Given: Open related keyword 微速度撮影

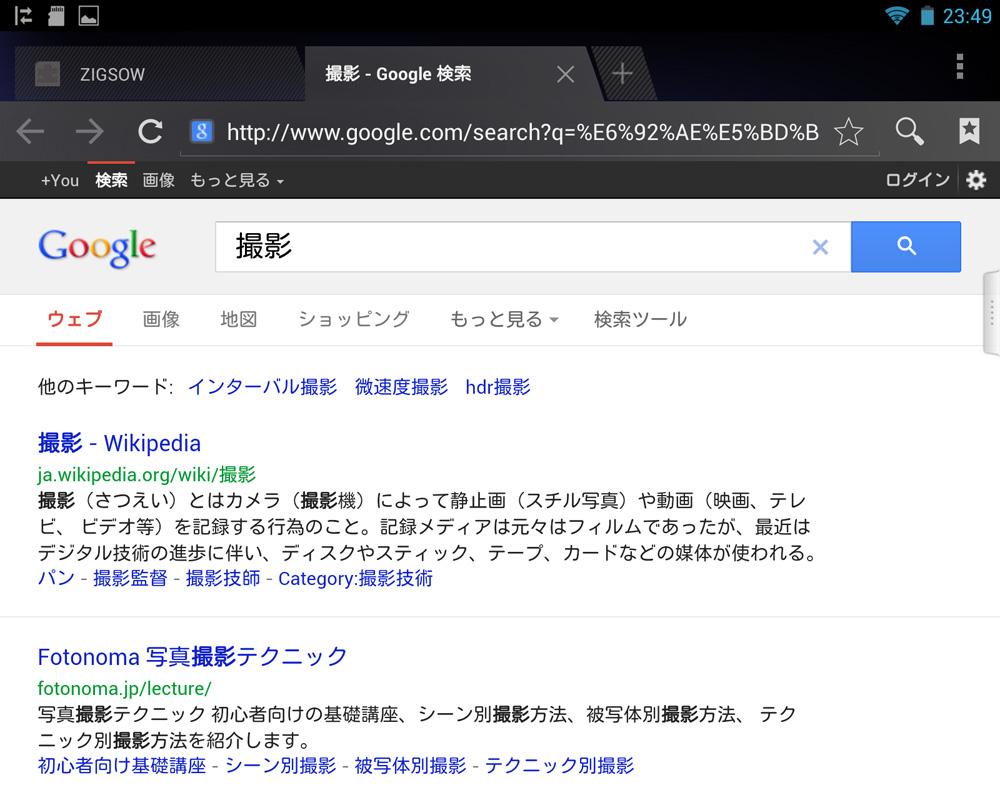Looking at the screenshot, I should coord(401,387).
